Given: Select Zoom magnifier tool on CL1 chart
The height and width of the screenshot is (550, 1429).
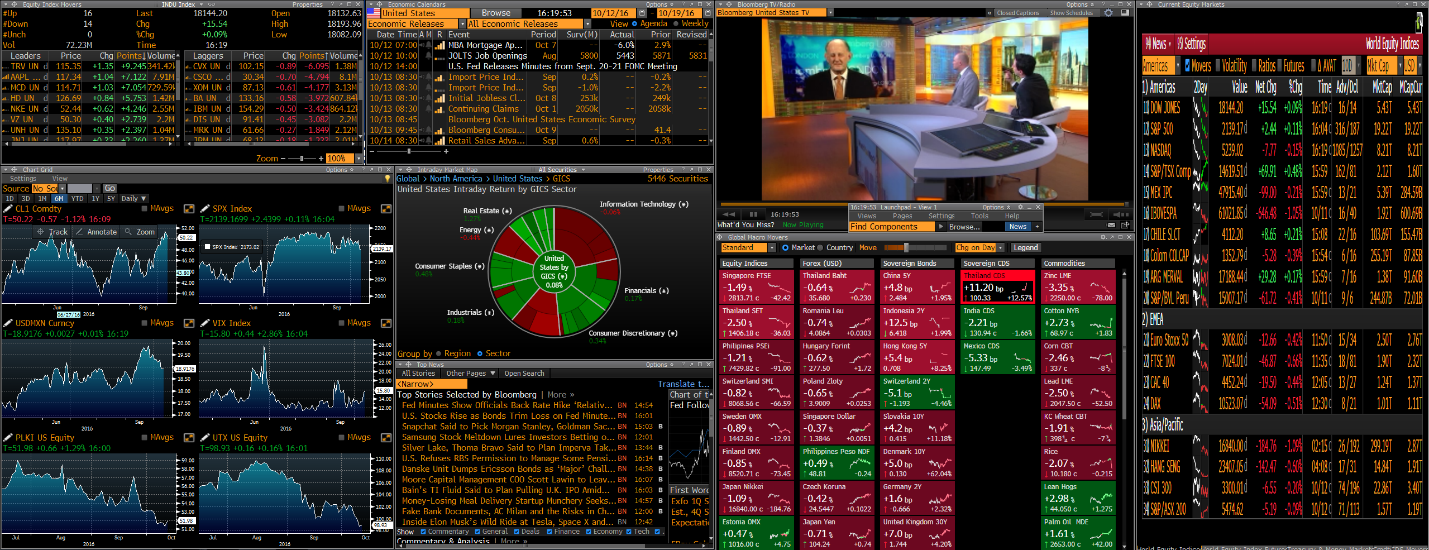Looking at the screenshot, I should click(138, 232).
